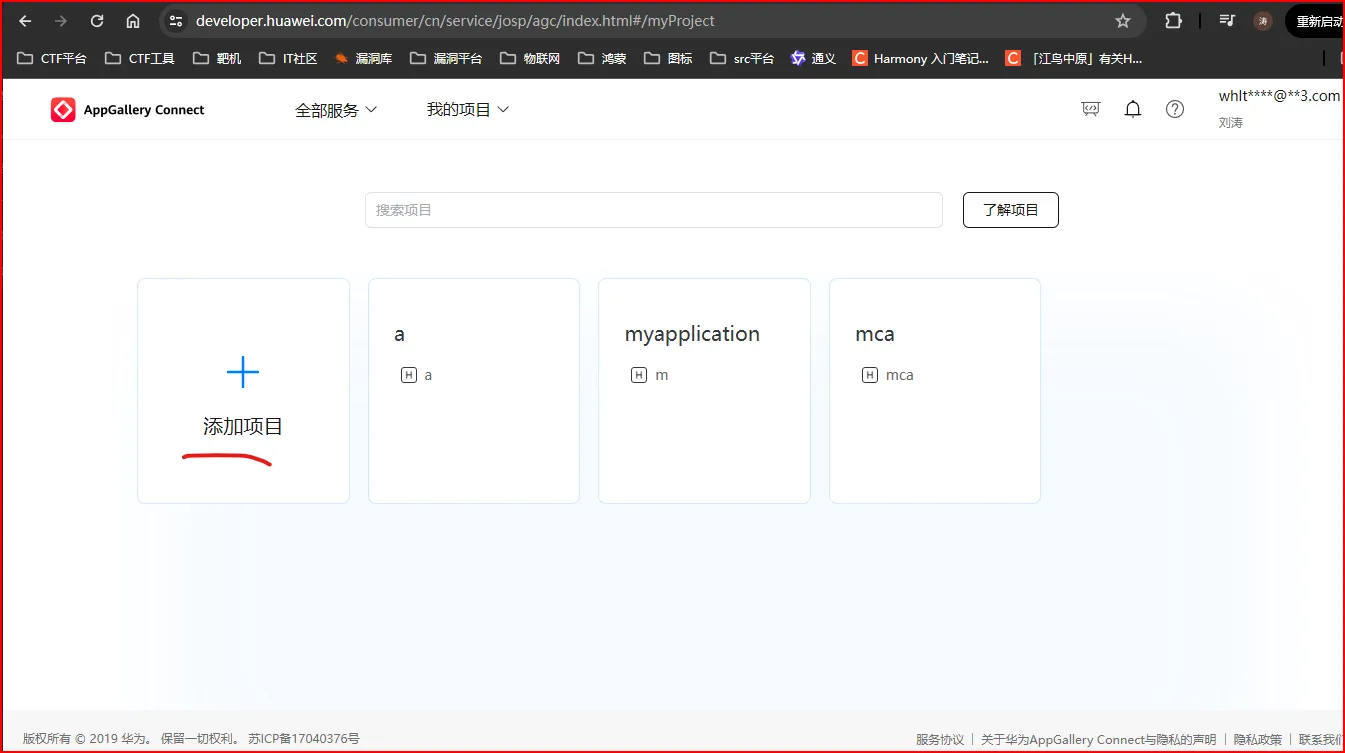Image resolution: width=1345 pixels, height=753 pixels.
Task: Click the 搜索项目 search field
Action: (x=654, y=210)
